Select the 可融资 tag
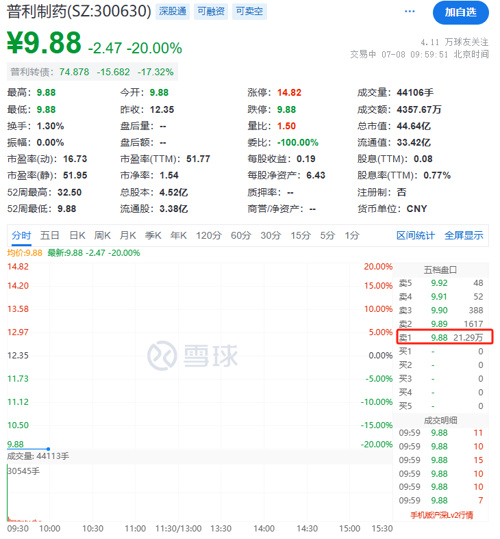Image resolution: width=500 pixels, height=539 pixels. pos(211,12)
